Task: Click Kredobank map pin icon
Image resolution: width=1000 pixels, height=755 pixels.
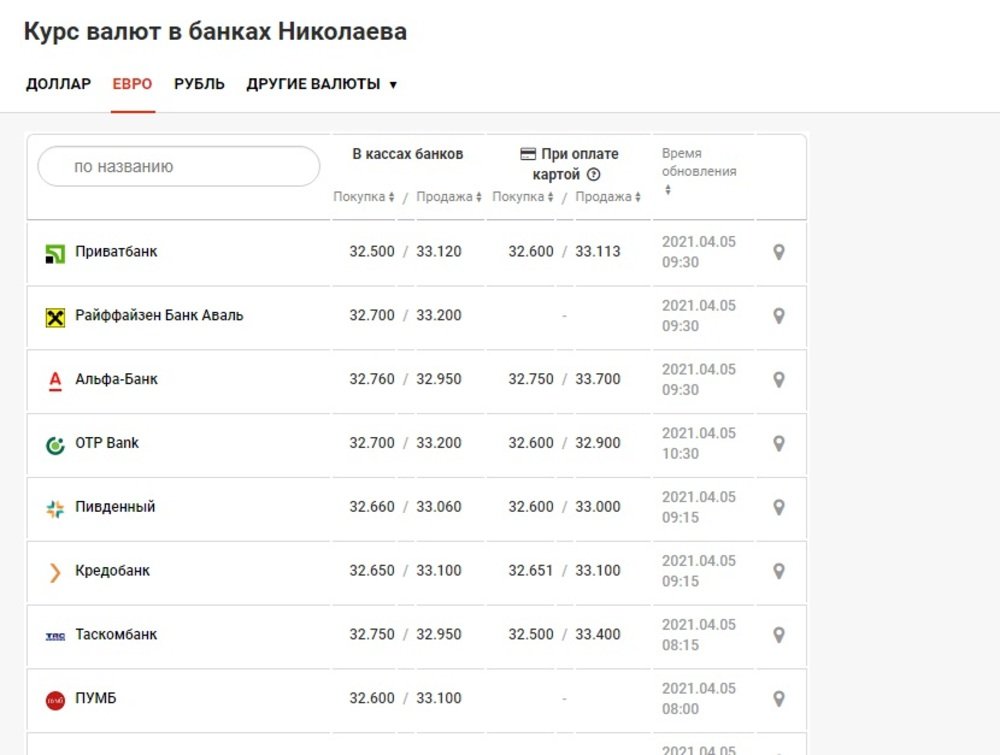Action: point(779,571)
